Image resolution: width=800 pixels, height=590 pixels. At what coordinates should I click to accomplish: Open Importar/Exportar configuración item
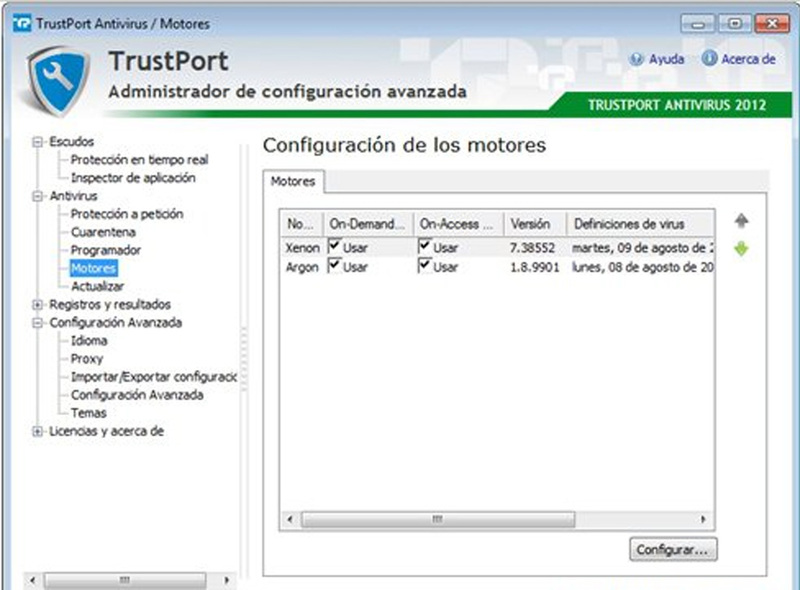coord(154,377)
